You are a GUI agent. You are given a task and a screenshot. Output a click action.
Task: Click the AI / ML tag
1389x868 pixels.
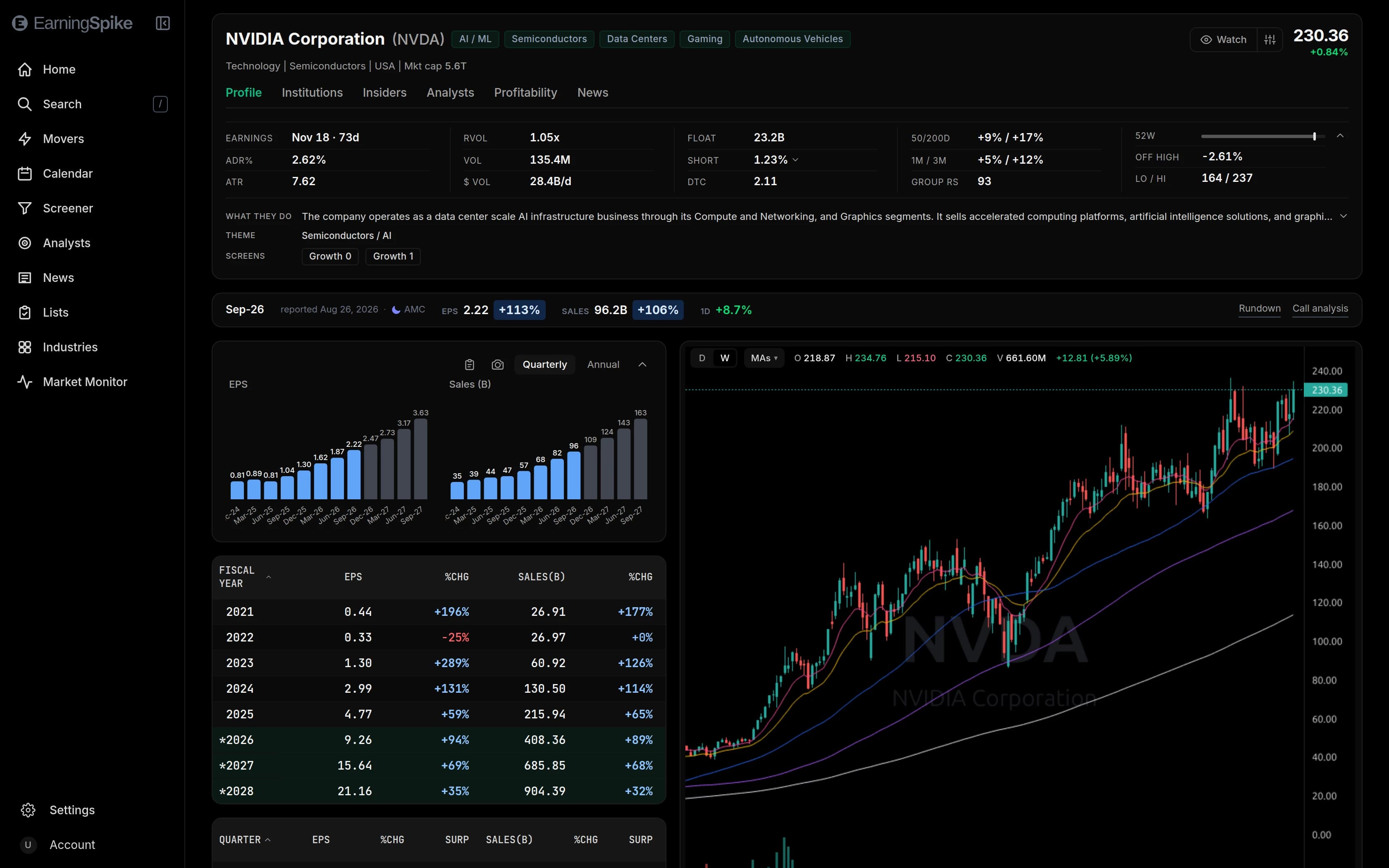[475, 39]
